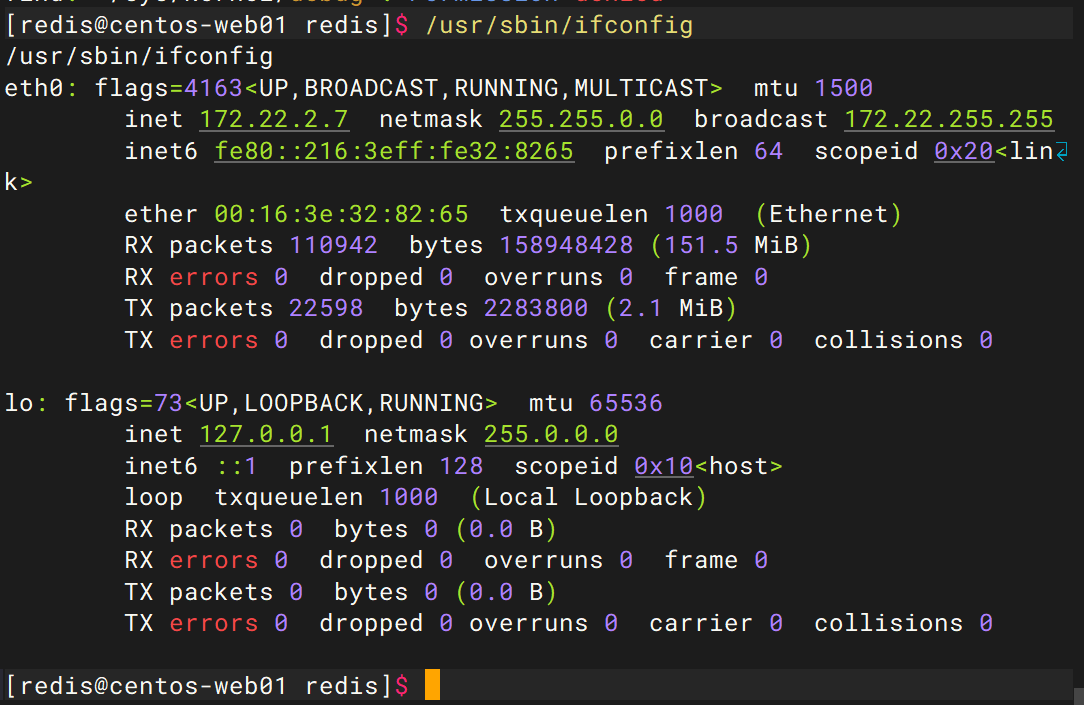Click the TX packets count 22598
Viewport: 1084px width, 705px height.
coord(326,309)
